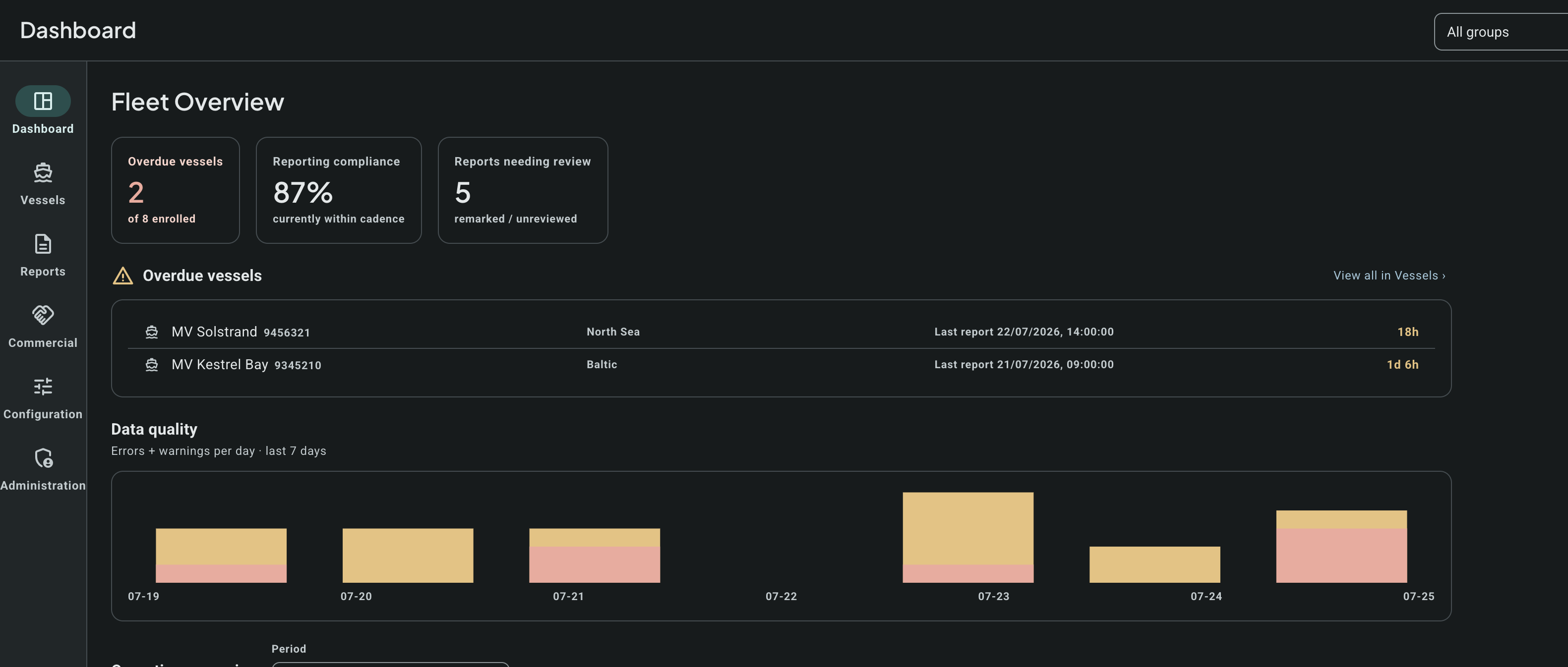Viewport: 1568px width, 667px height.
Task: Click IMO number 9456321
Action: pos(287,333)
